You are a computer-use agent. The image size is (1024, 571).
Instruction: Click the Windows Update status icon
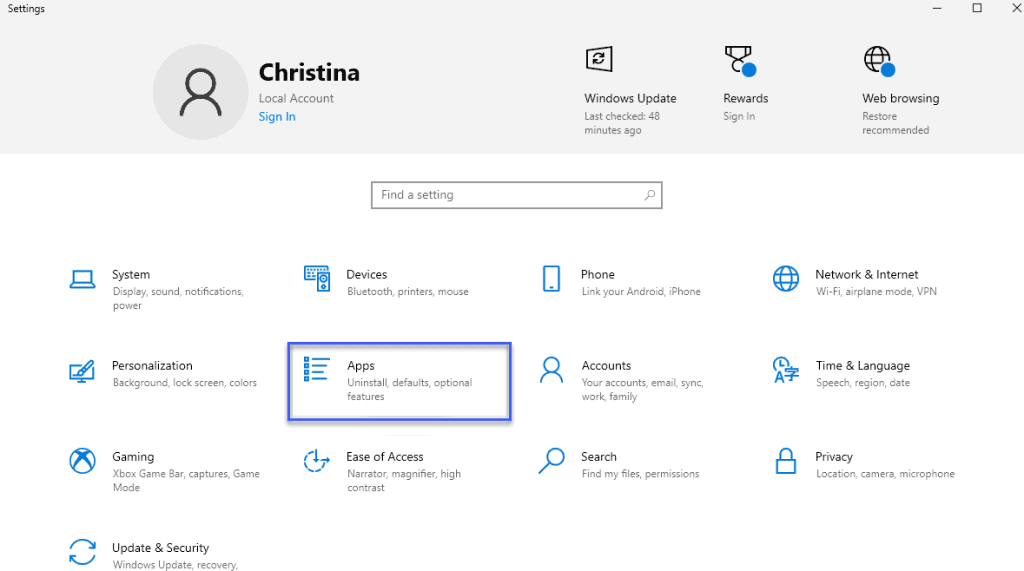(599, 59)
